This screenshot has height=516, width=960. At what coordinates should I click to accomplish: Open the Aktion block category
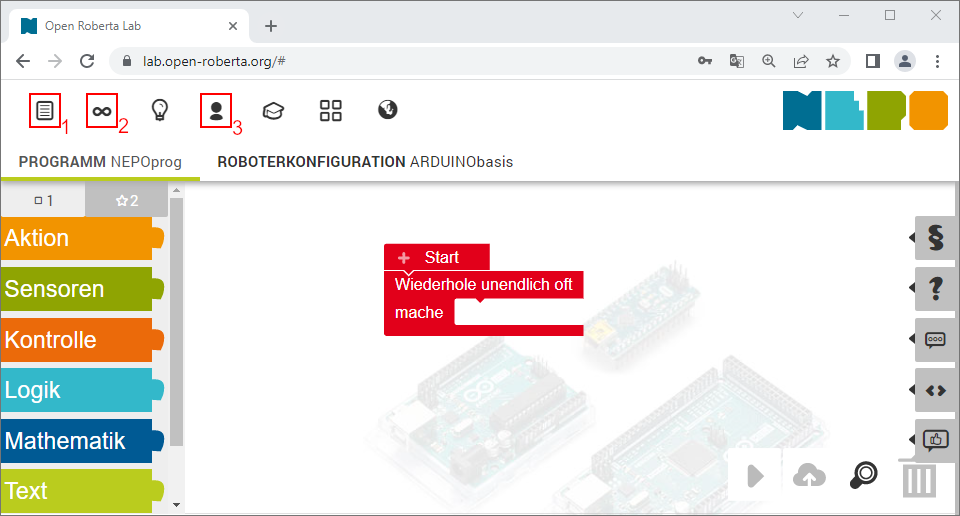[82, 238]
